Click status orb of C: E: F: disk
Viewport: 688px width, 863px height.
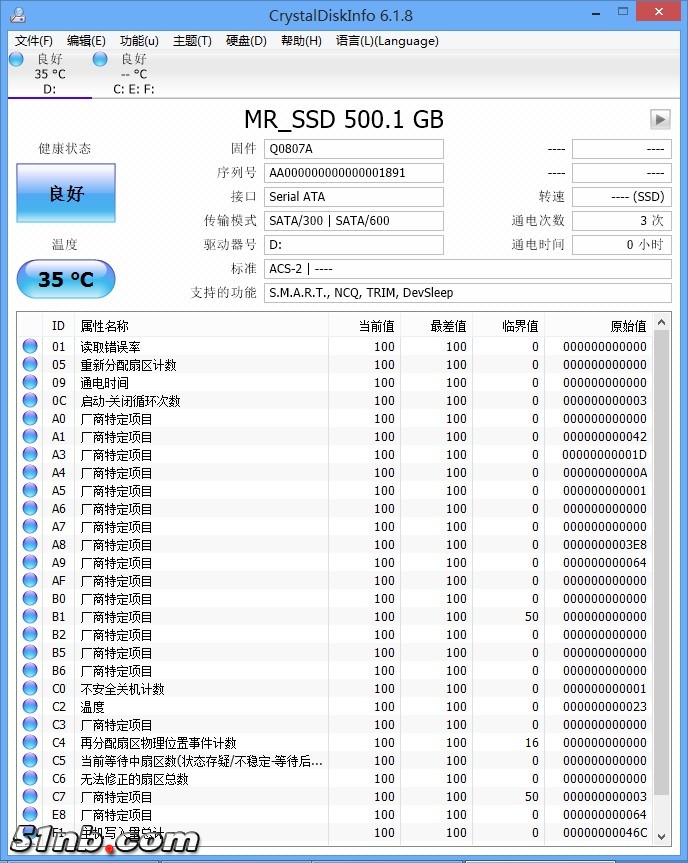coord(100,60)
